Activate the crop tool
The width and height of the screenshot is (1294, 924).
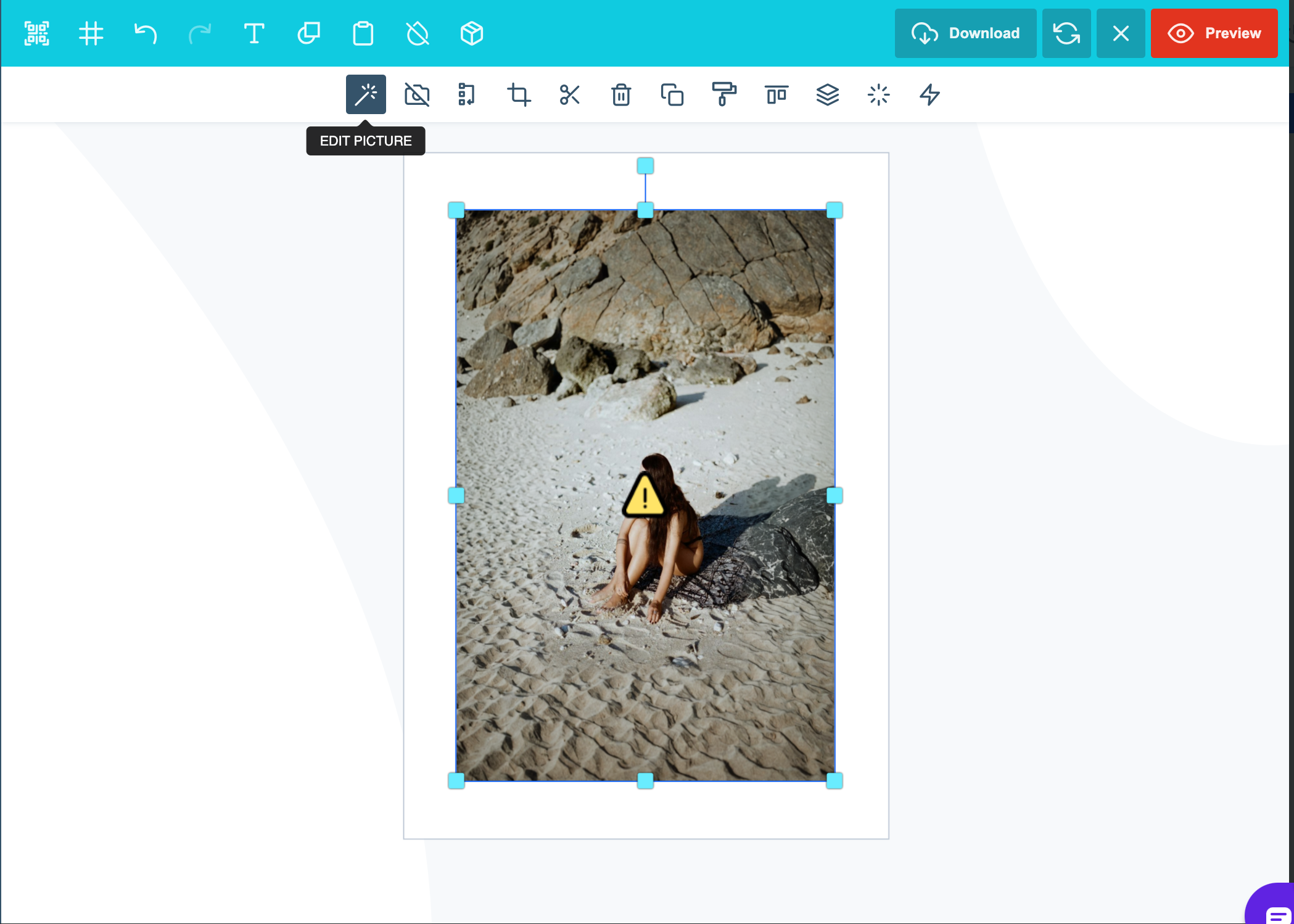(x=519, y=94)
